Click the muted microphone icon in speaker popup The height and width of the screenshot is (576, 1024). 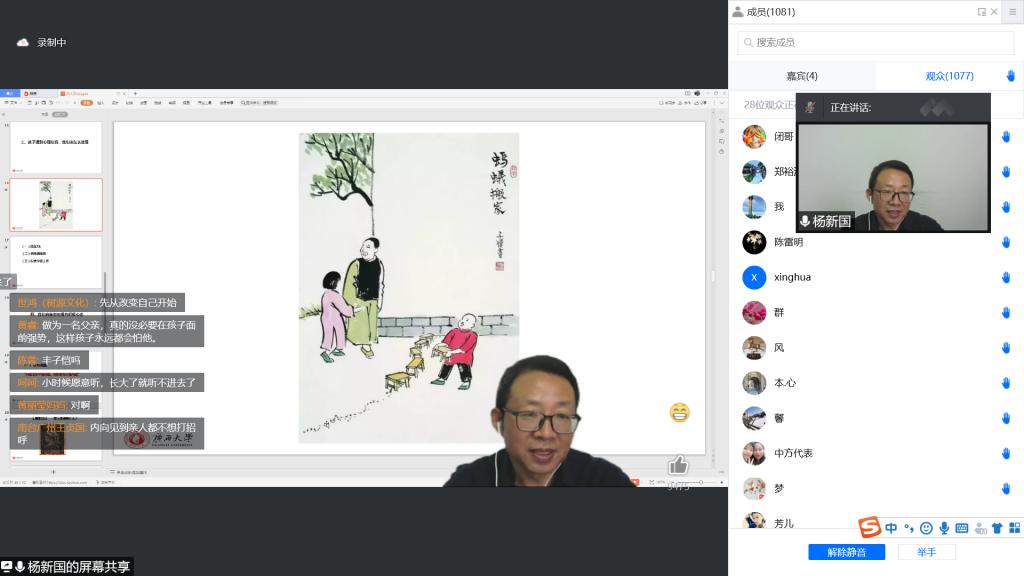point(810,108)
